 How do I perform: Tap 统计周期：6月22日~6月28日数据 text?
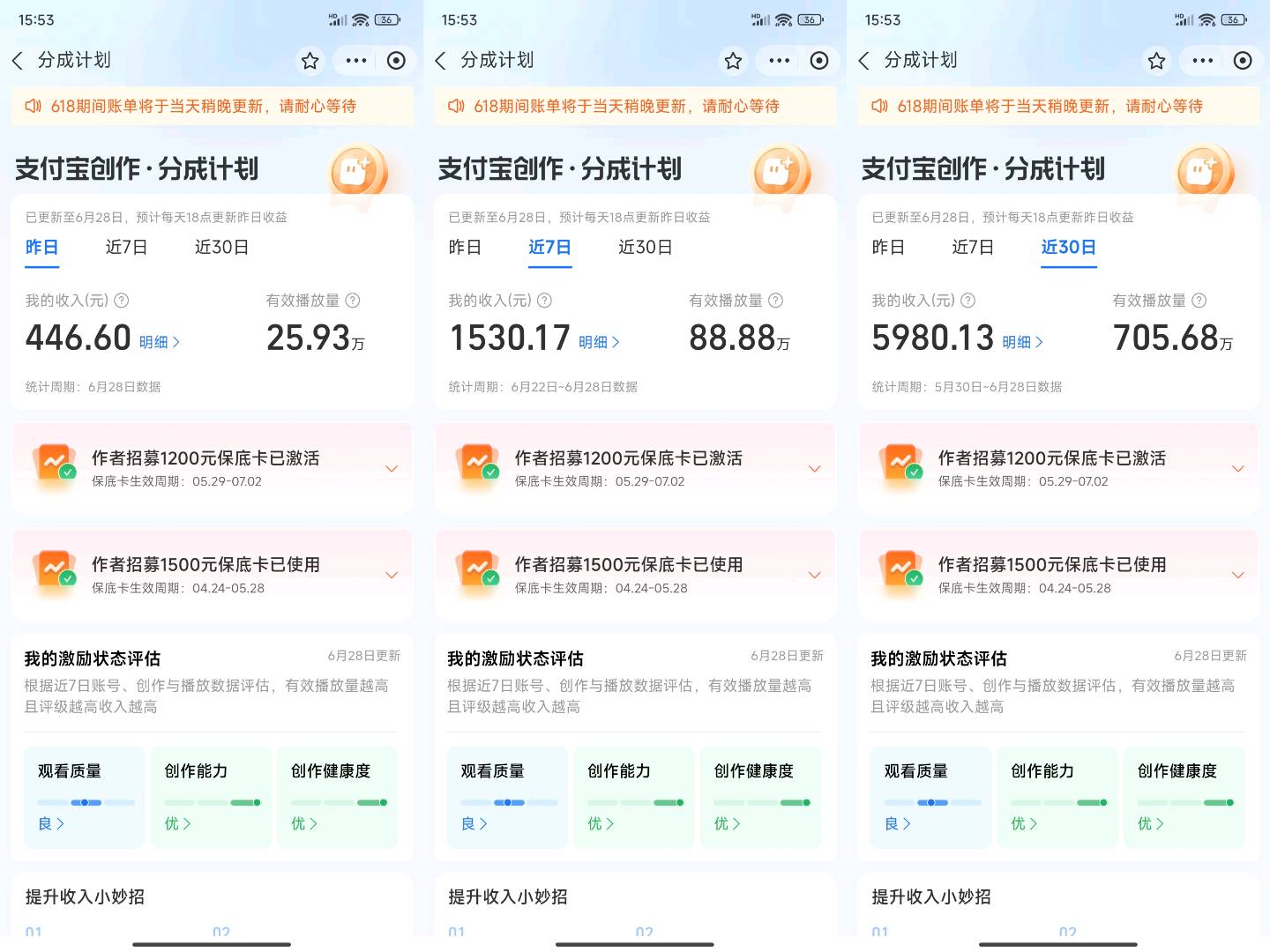pyautogui.click(x=542, y=387)
